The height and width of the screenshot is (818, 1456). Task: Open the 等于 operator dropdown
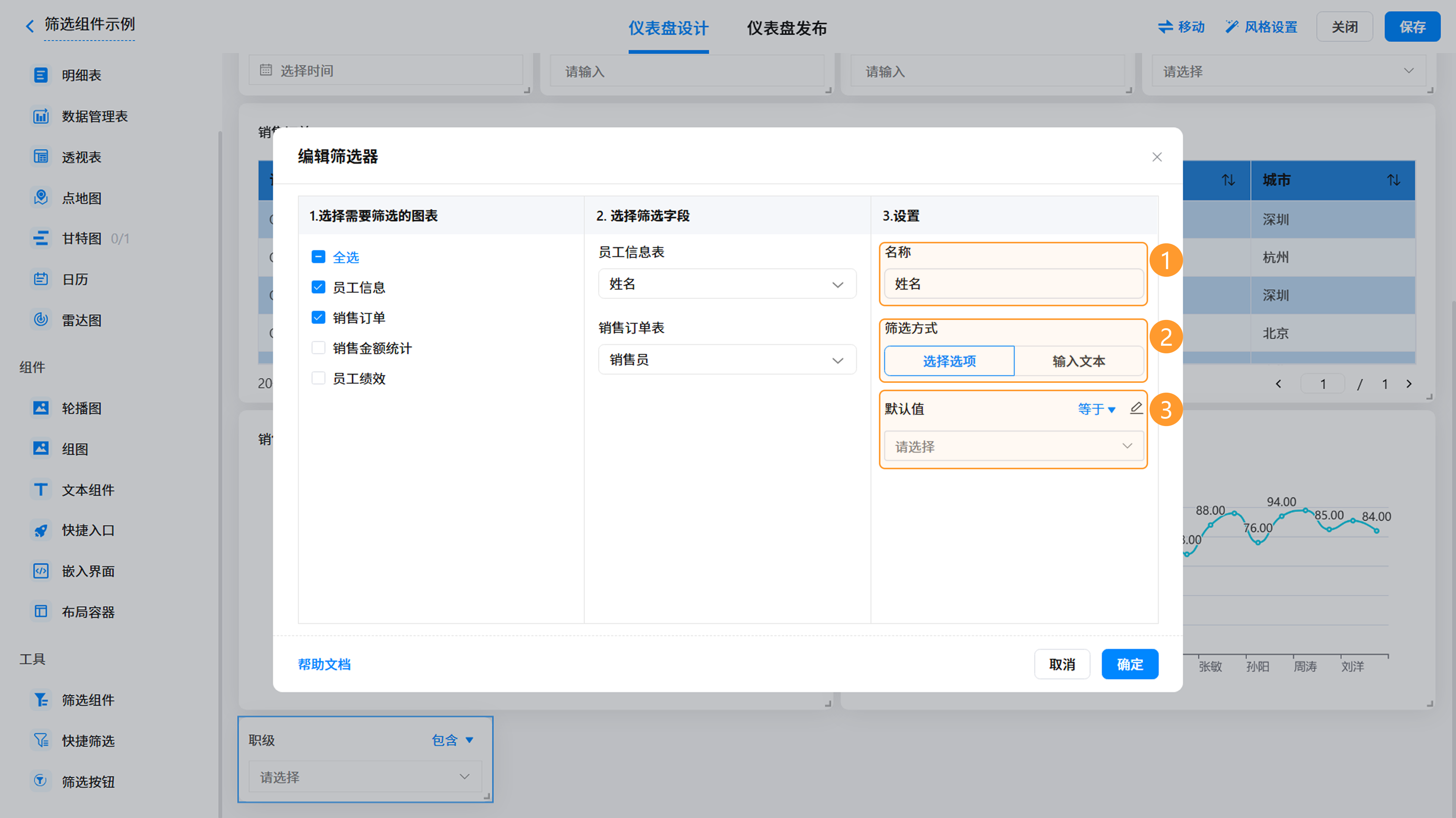point(1096,409)
